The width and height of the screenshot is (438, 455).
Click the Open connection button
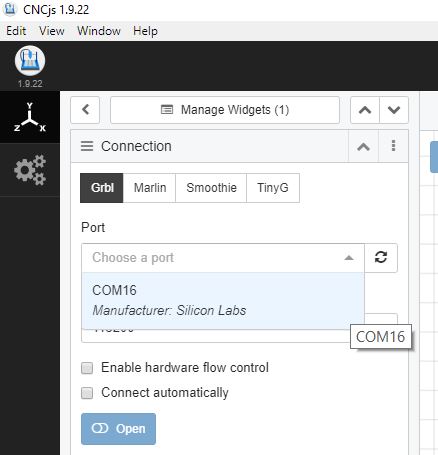118,429
